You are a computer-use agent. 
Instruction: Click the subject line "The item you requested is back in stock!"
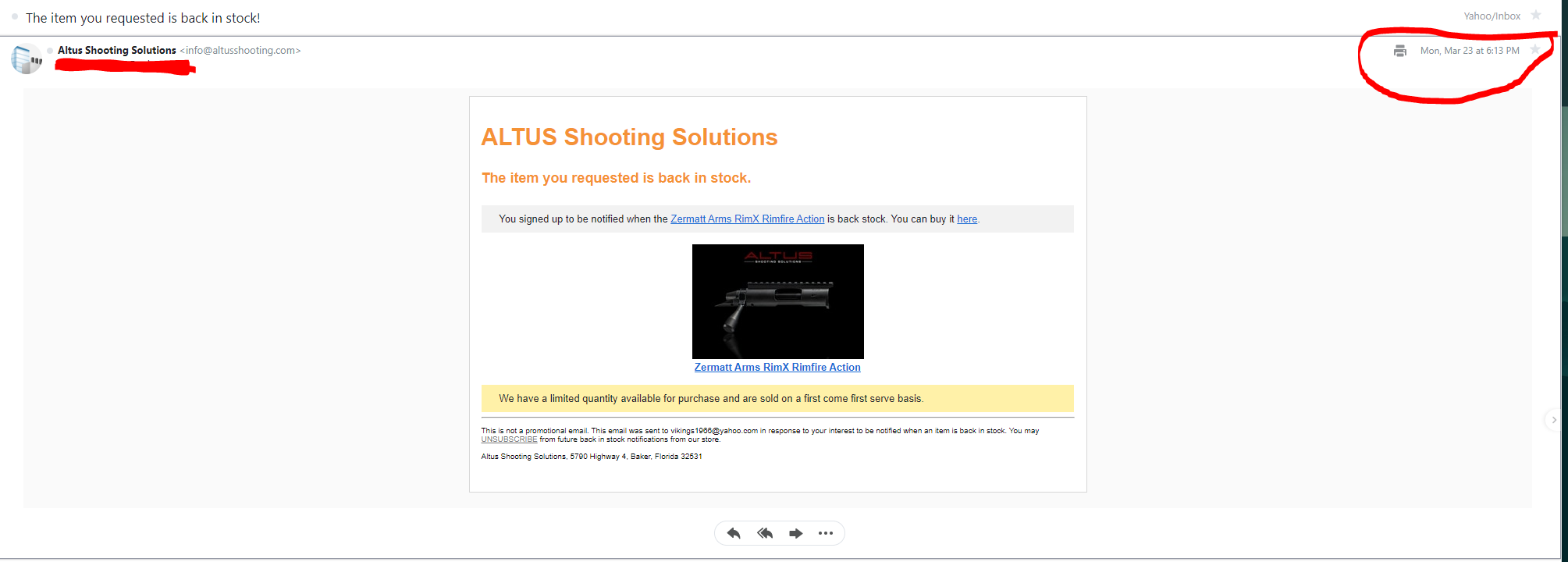(x=143, y=18)
